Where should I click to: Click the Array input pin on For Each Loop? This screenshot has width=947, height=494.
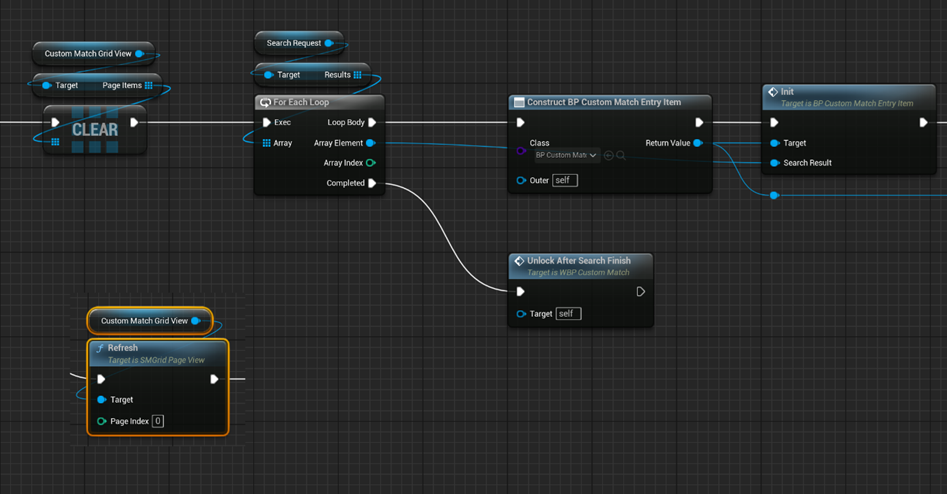(x=266, y=143)
